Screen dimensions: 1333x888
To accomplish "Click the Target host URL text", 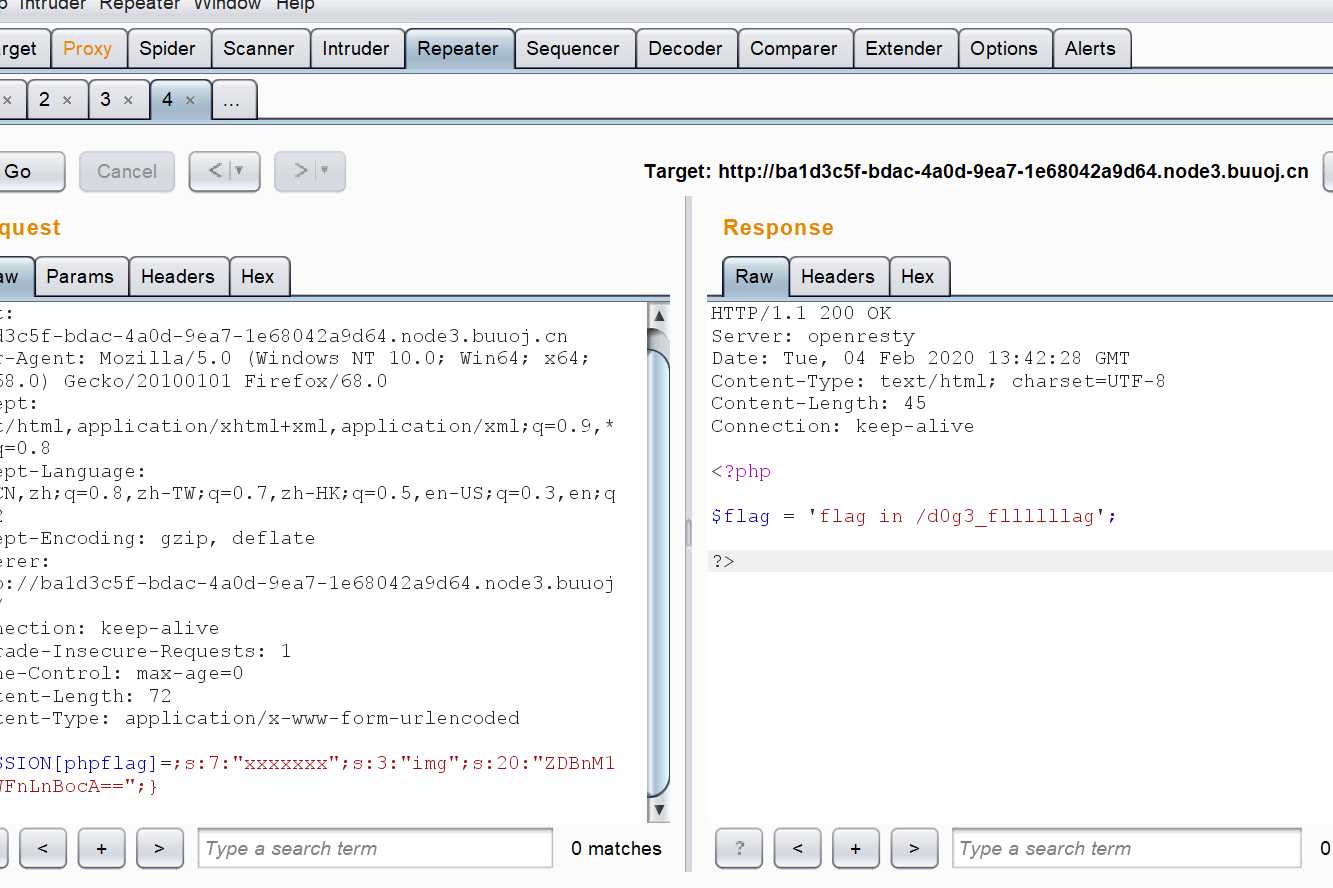I will click(x=1013, y=172).
